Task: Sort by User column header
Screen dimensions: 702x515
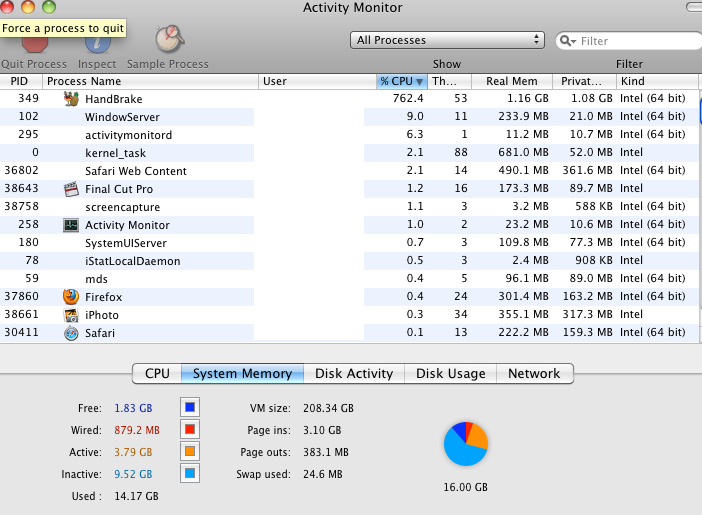Action: [x=317, y=81]
